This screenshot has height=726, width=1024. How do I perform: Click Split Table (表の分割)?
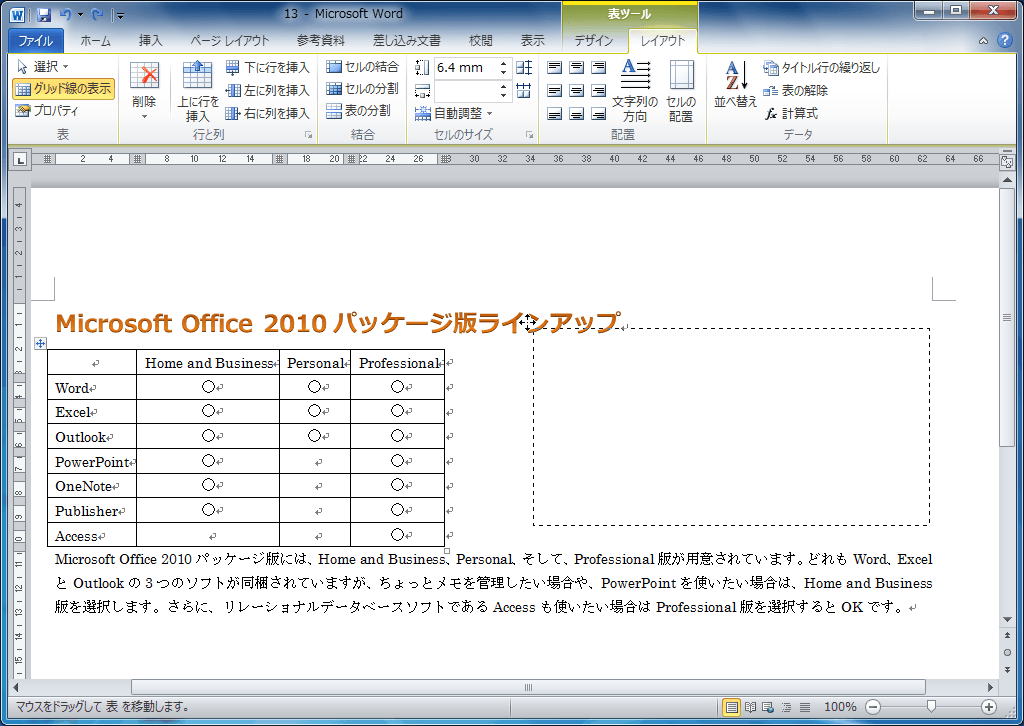359,111
